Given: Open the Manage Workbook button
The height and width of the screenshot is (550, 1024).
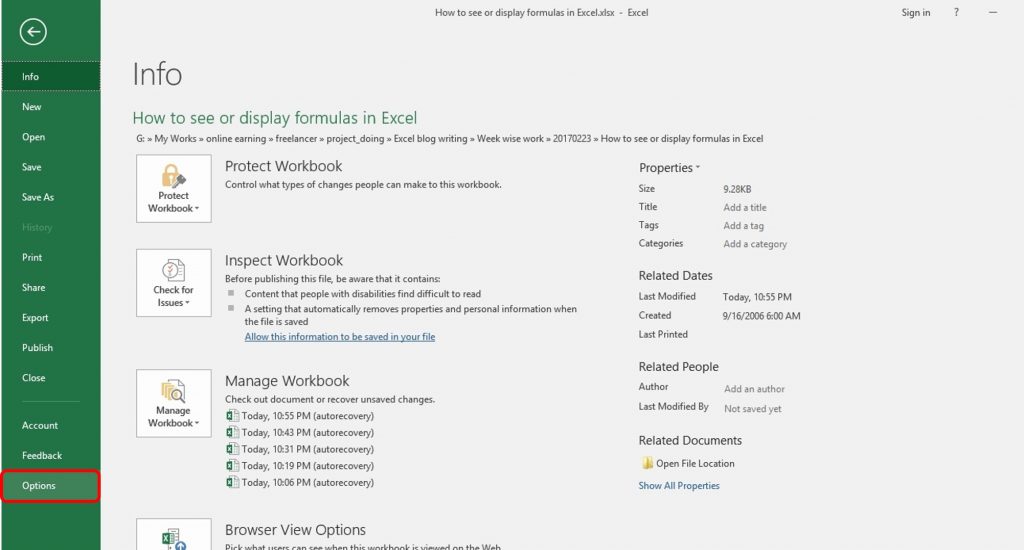Looking at the screenshot, I should (174, 403).
